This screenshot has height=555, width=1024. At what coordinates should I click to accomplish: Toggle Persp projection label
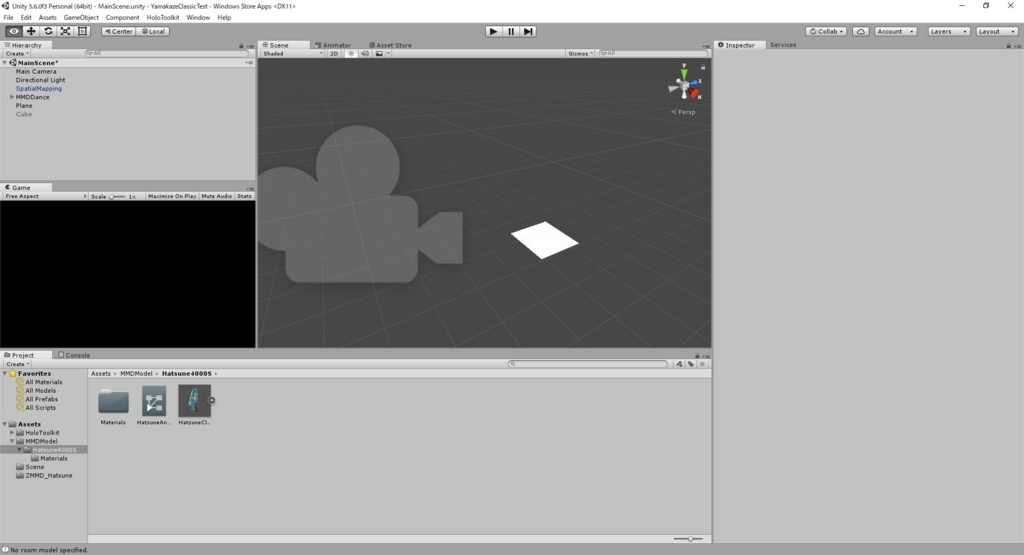point(683,112)
